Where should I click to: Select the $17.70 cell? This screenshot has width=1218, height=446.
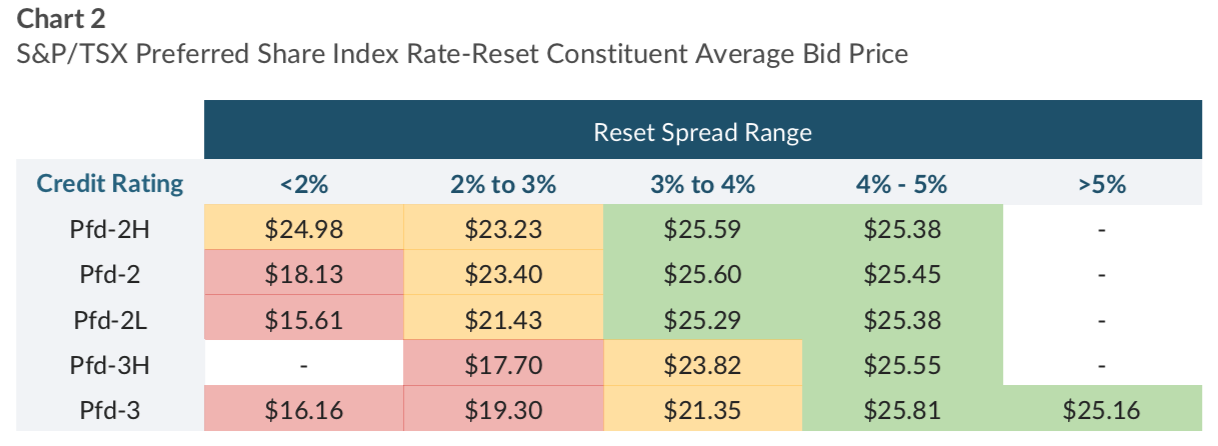click(x=503, y=365)
